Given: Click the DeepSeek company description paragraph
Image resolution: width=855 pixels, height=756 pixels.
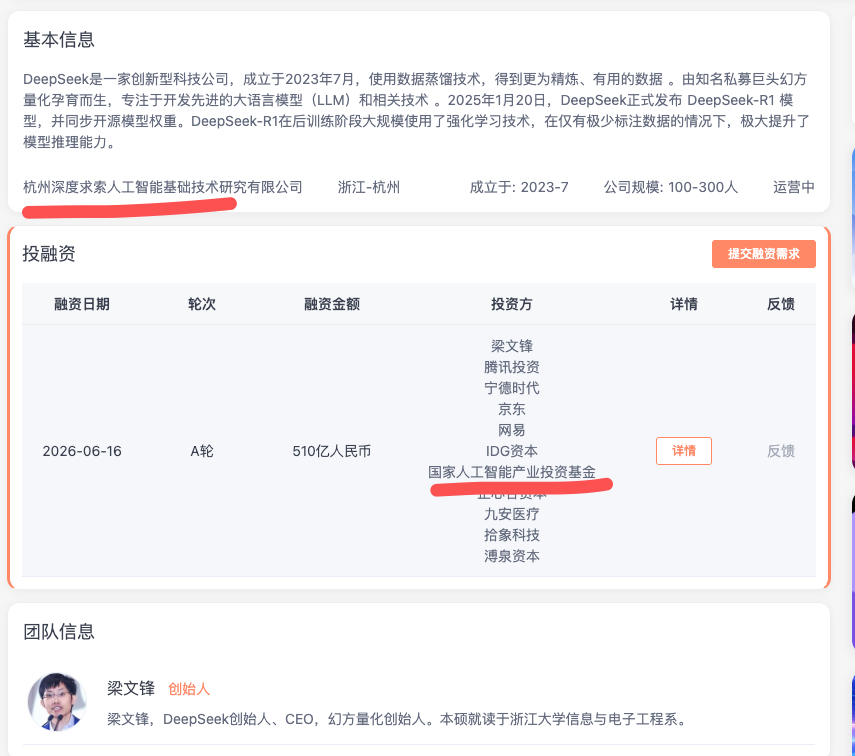Looking at the screenshot, I should coord(416,110).
